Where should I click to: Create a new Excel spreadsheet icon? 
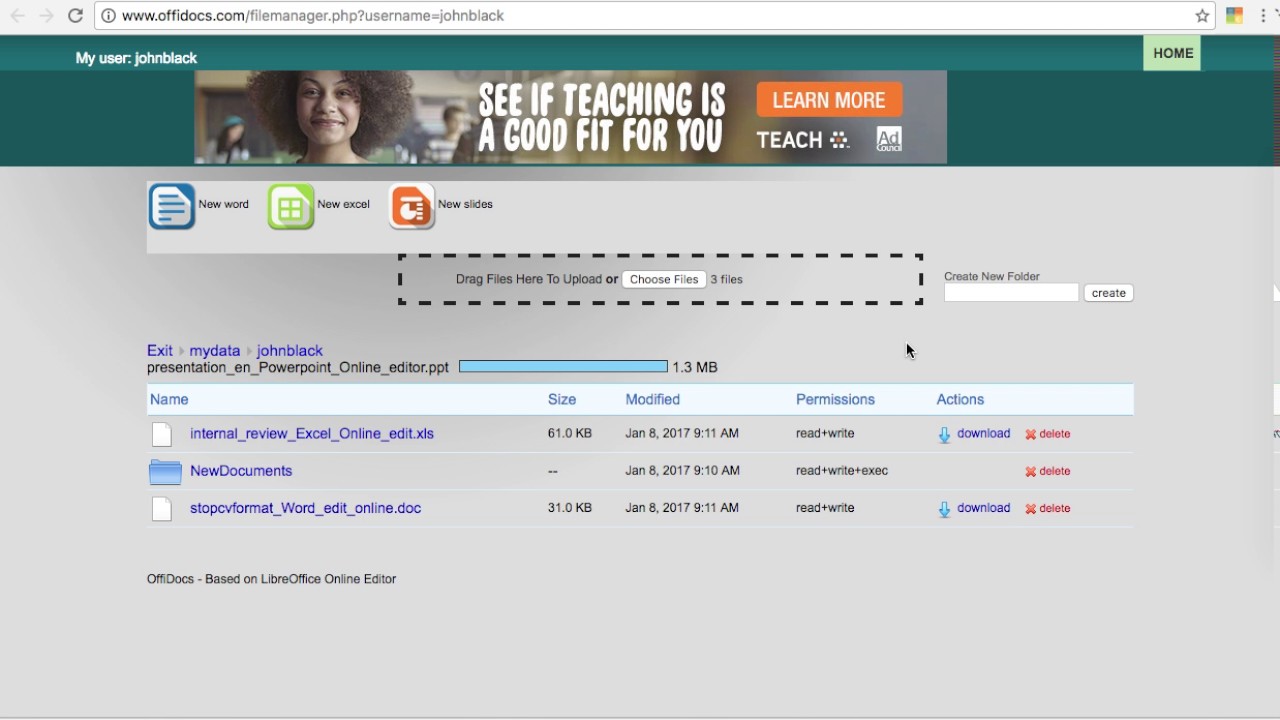pyautogui.click(x=291, y=207)
